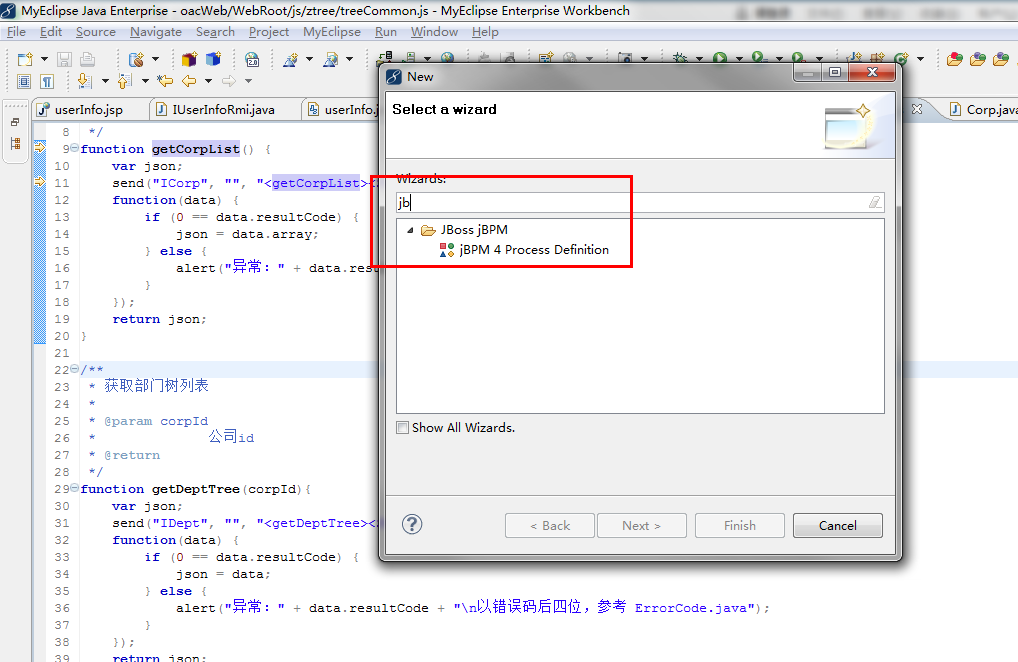The height and width of the screenshot is (662, 1018).
Task: Click the green C new class icon
Action: (901, 59)
